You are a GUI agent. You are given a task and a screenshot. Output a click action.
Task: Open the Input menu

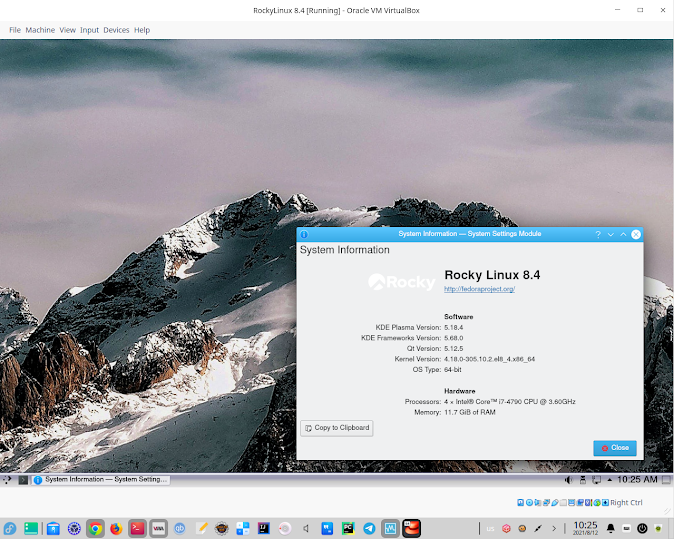[89, 30]
